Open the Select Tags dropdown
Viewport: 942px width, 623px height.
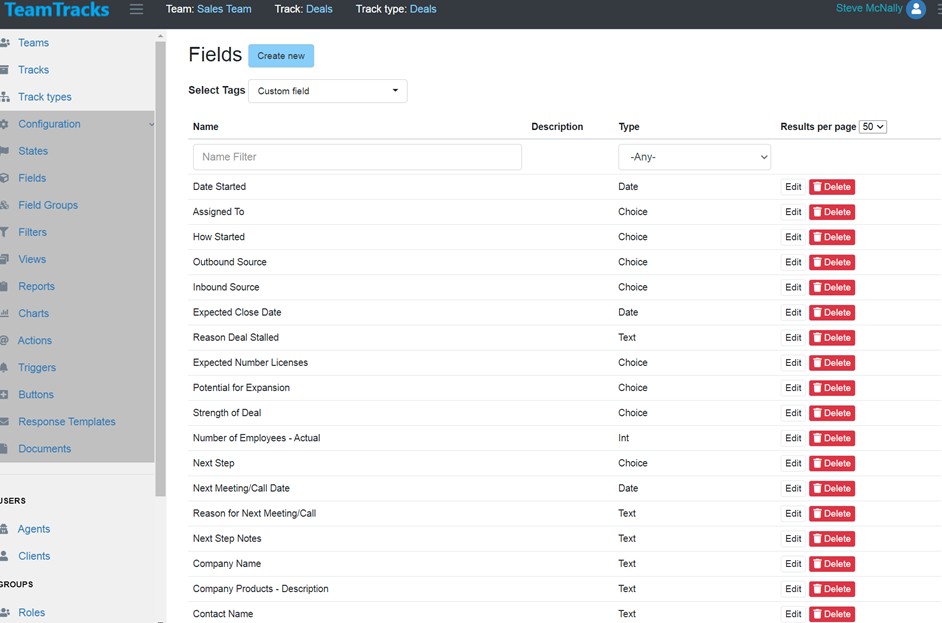327,91
